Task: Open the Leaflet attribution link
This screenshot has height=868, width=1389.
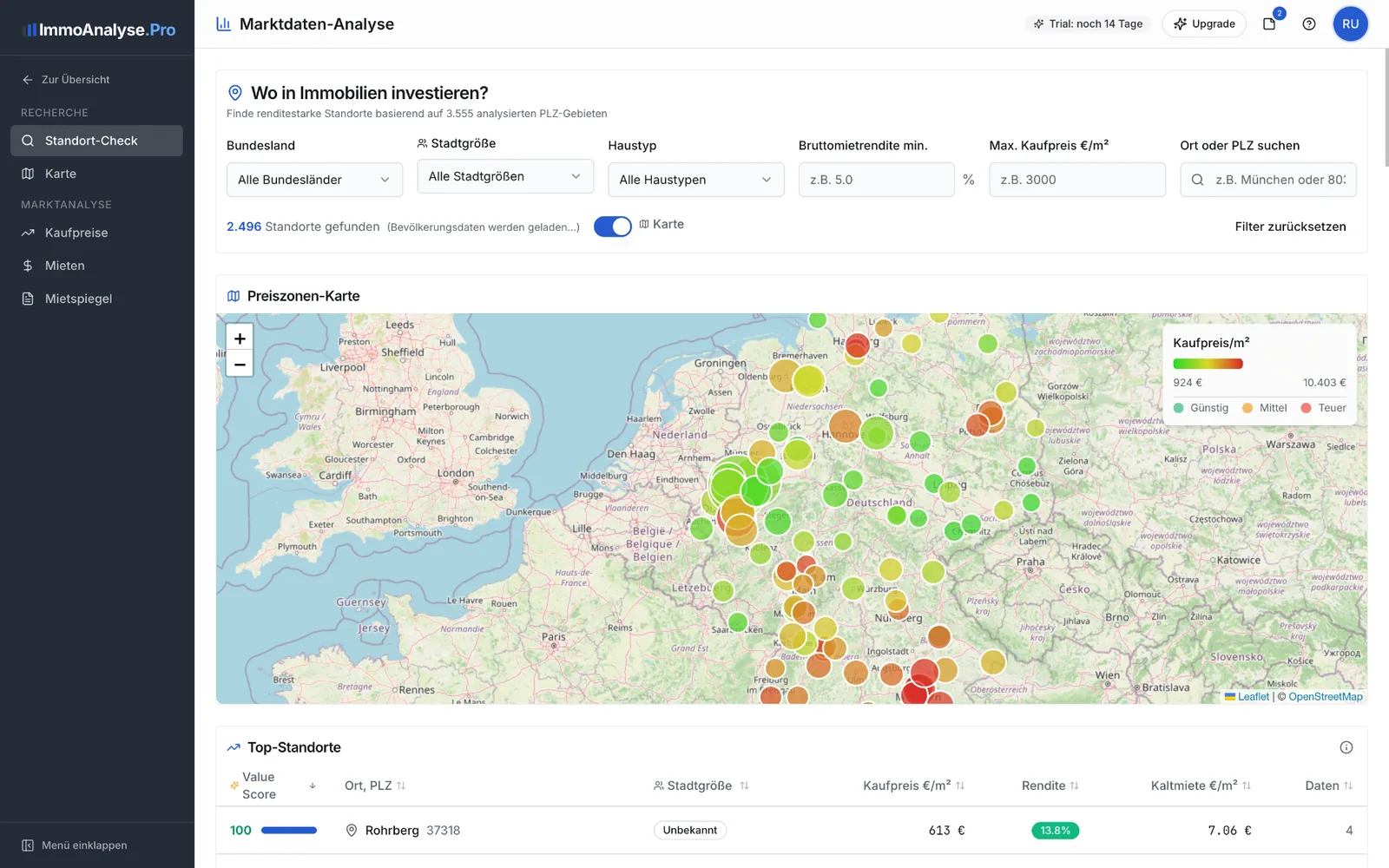Action: (1253, 697)
